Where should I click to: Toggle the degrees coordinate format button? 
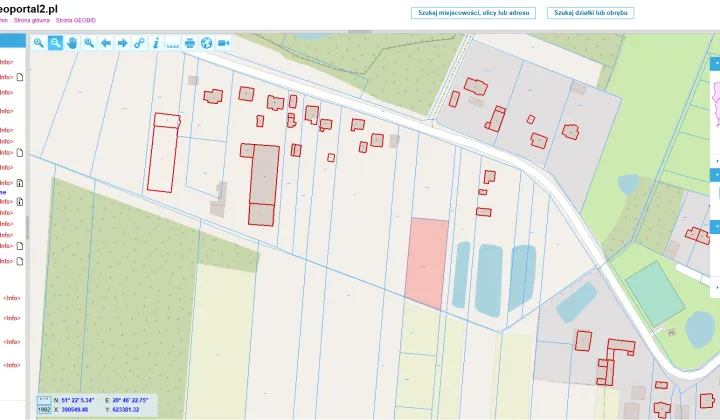click(44, 400)
